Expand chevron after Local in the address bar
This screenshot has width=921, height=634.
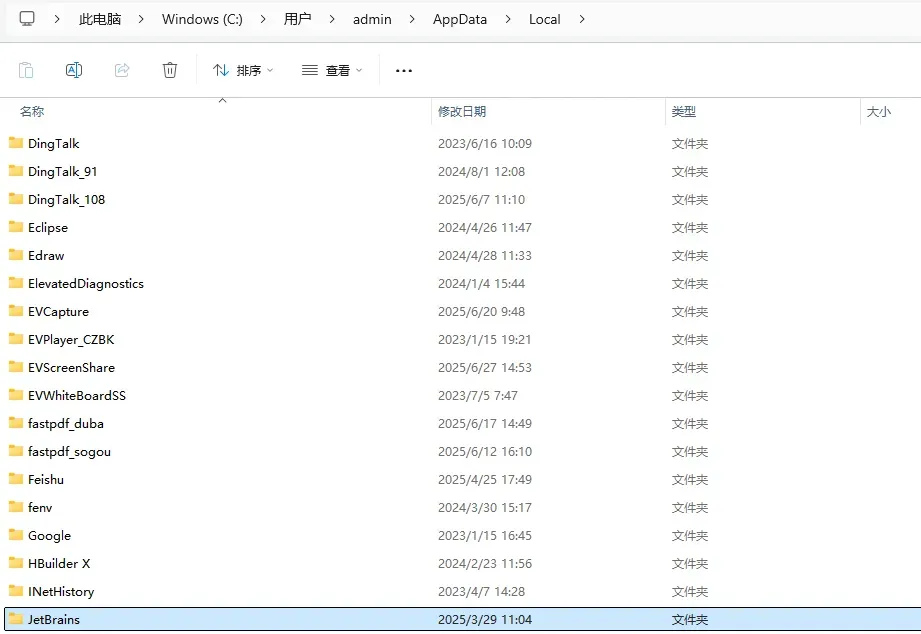click(x=581, y=19)
